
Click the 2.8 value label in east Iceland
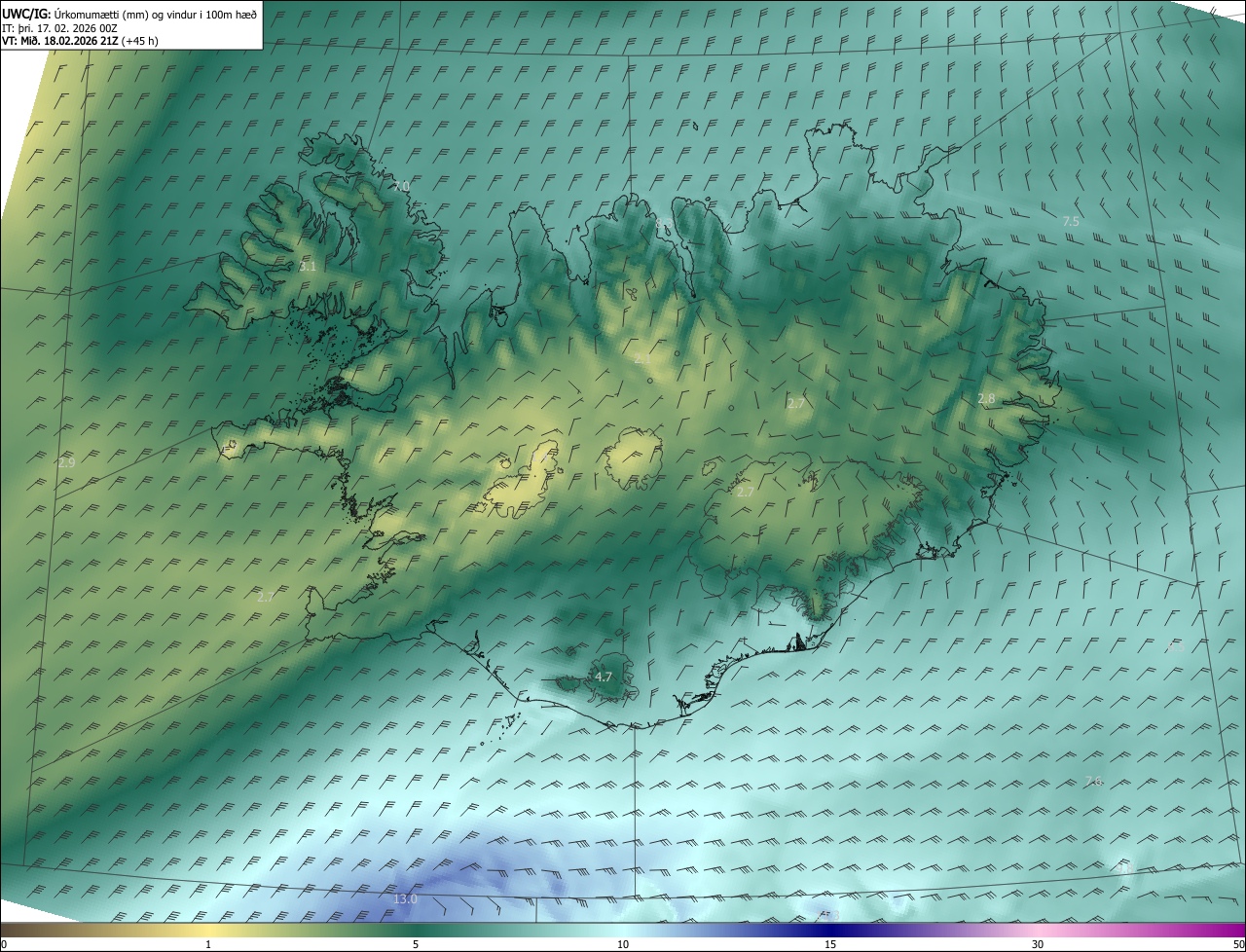point(986,398)
